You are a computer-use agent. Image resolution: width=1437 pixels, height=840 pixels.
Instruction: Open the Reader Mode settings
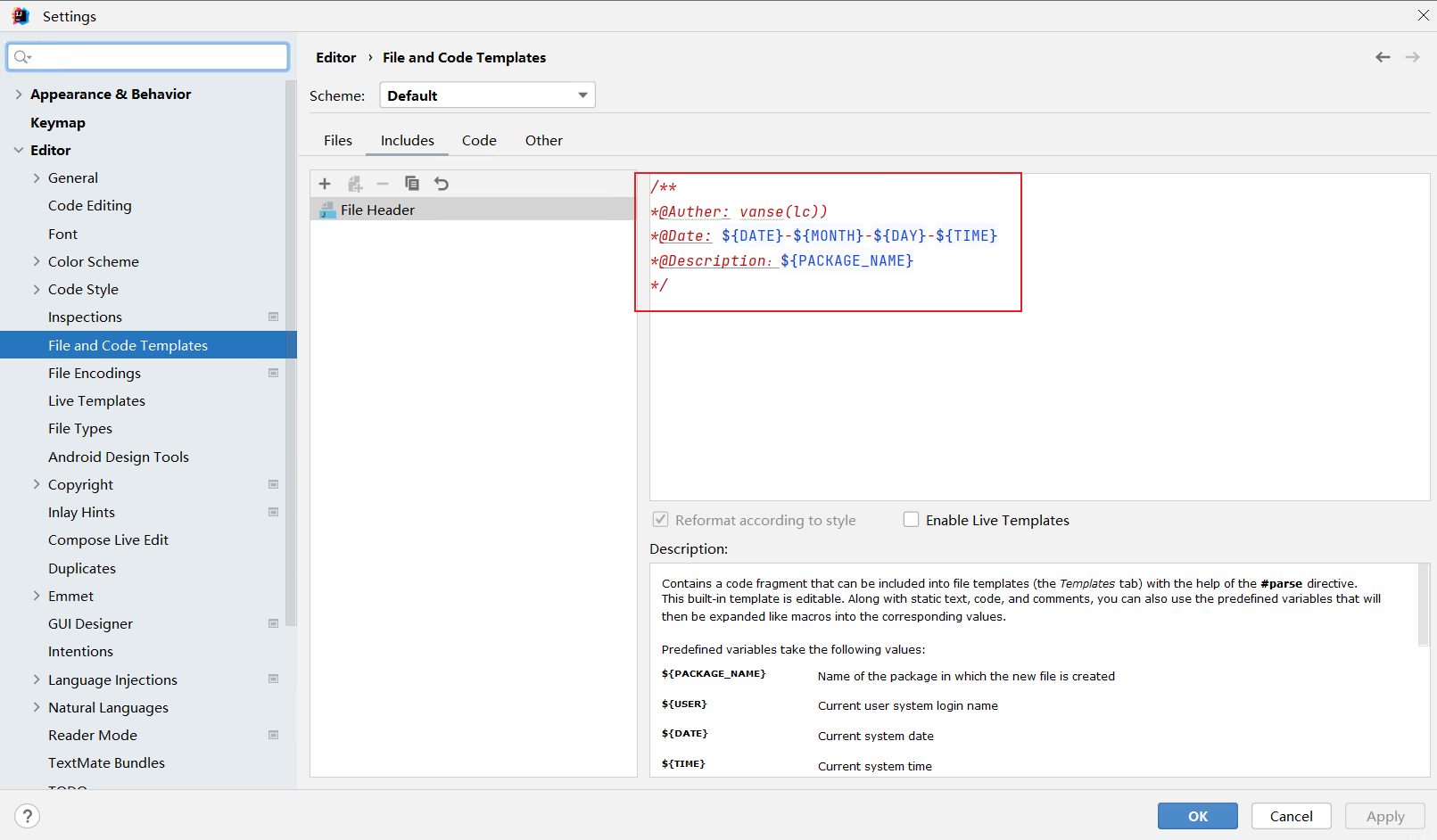93,735
